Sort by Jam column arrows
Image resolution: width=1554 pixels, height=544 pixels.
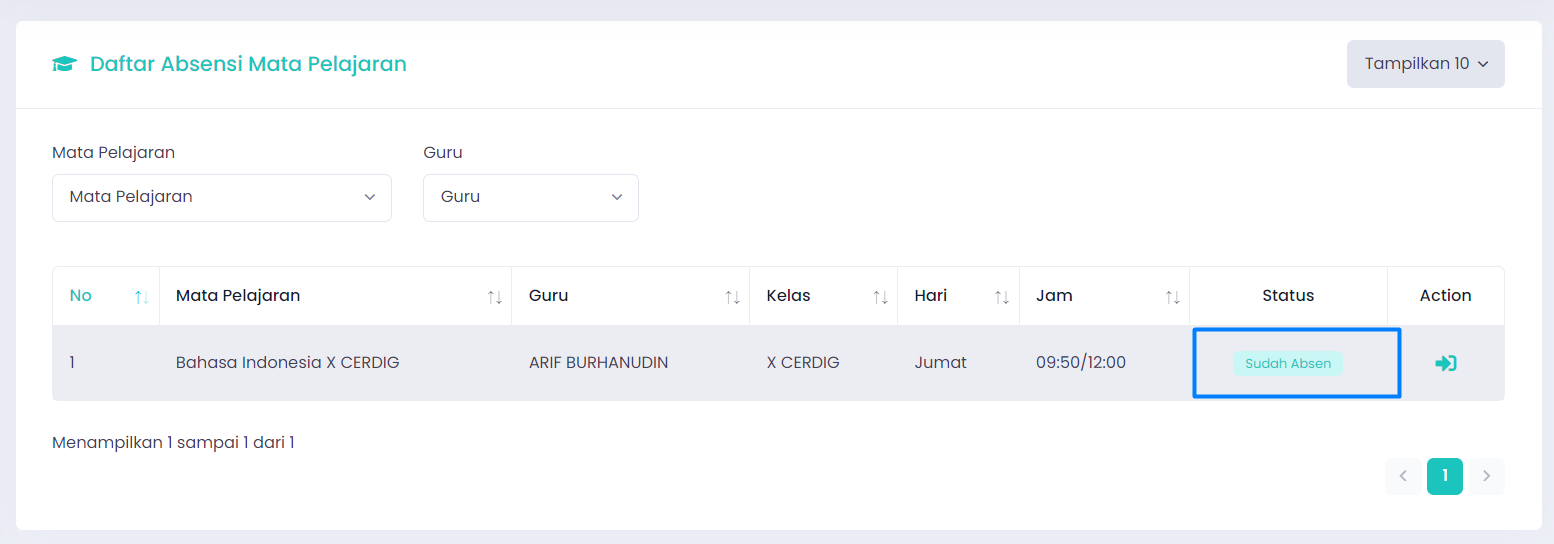click(1173, 297)
